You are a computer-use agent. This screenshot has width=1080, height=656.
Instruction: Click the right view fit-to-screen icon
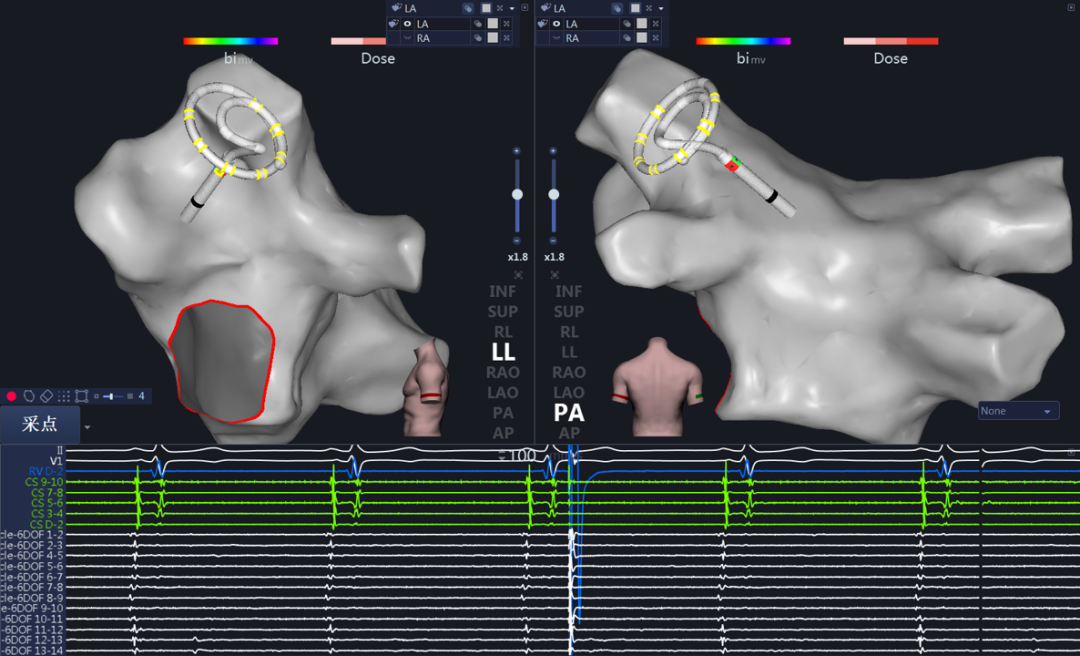(554, 275)
